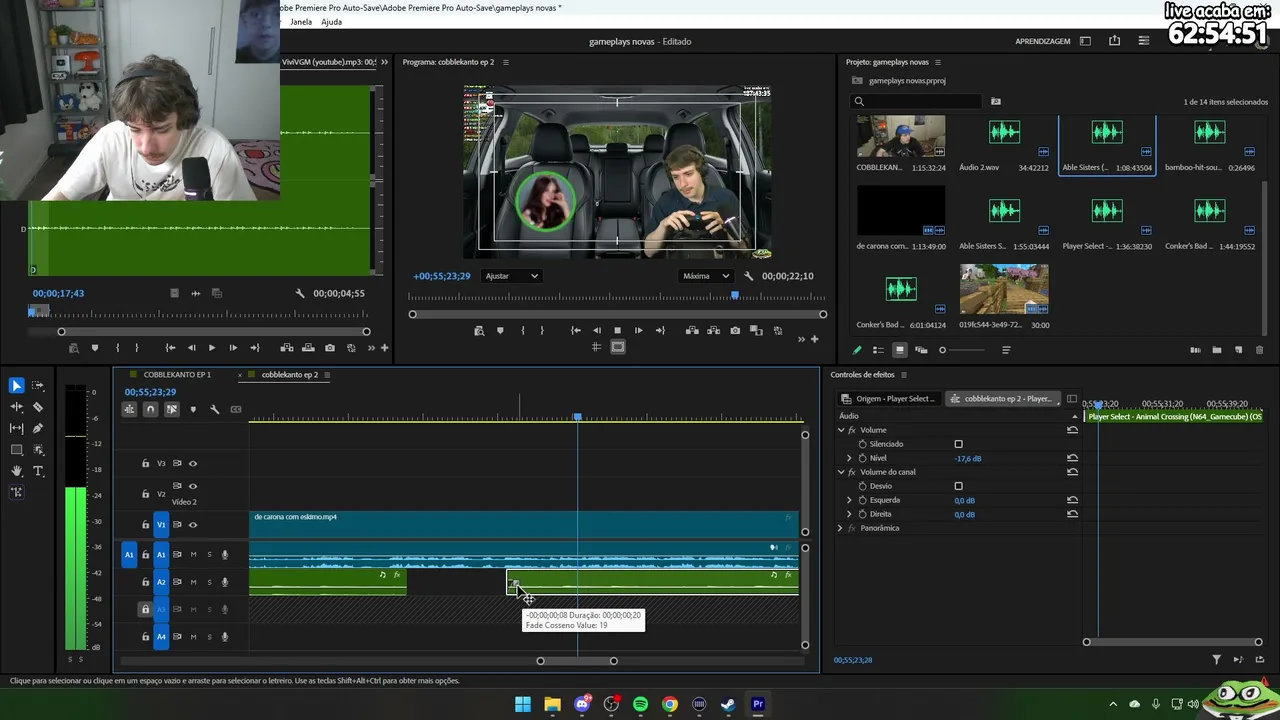
Task: Mute audio track A1
Action: tap(193, 555)
